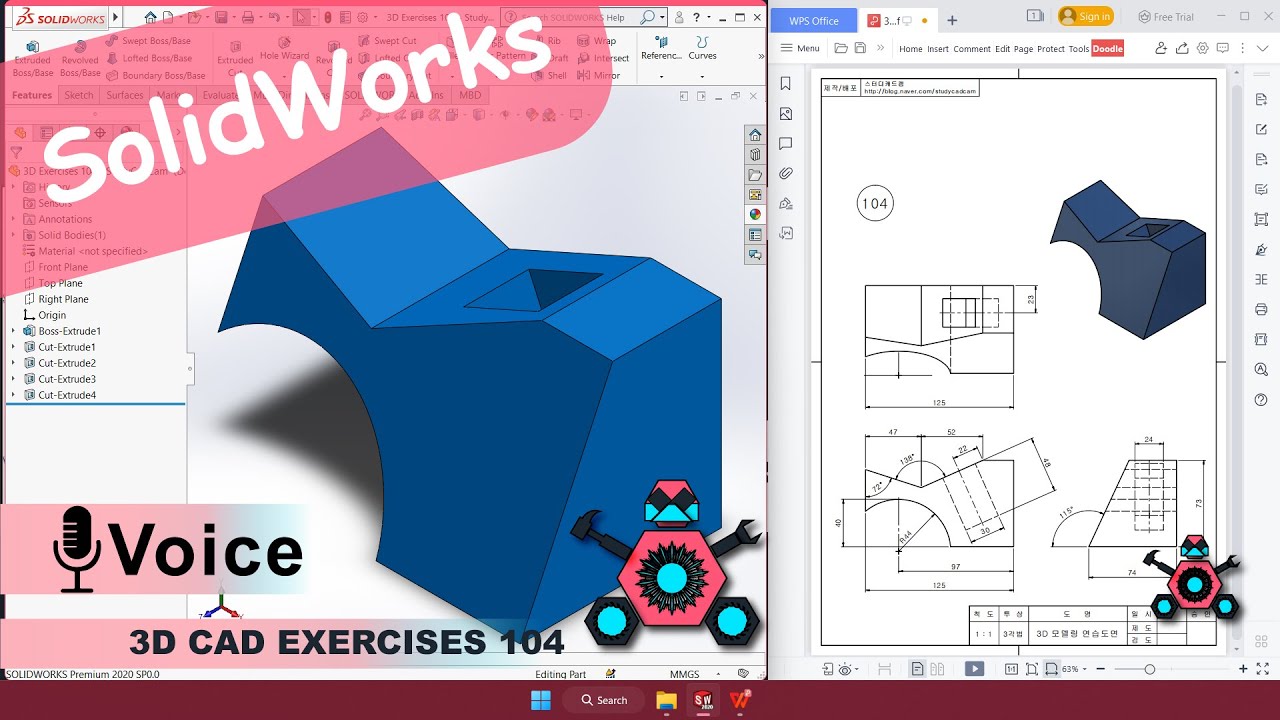Open the WPS Protect tab
1280x720 pixels.
point(1051,49)
